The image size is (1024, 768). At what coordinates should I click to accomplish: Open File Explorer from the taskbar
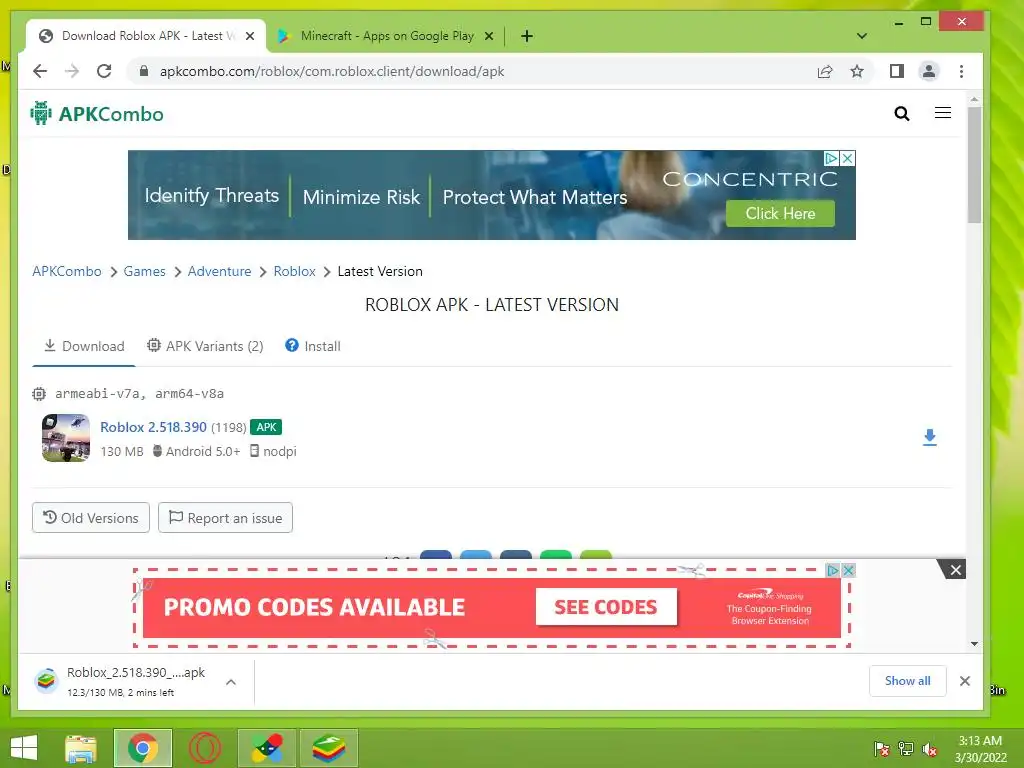[81, 748]
